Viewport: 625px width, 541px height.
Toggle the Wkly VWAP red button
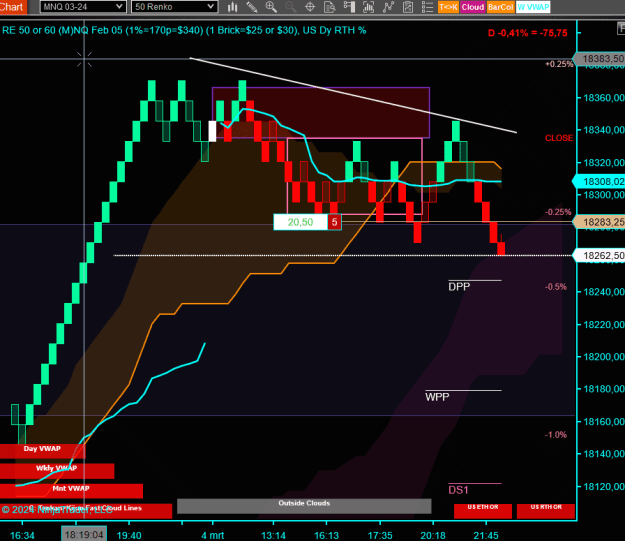(57, 471)
